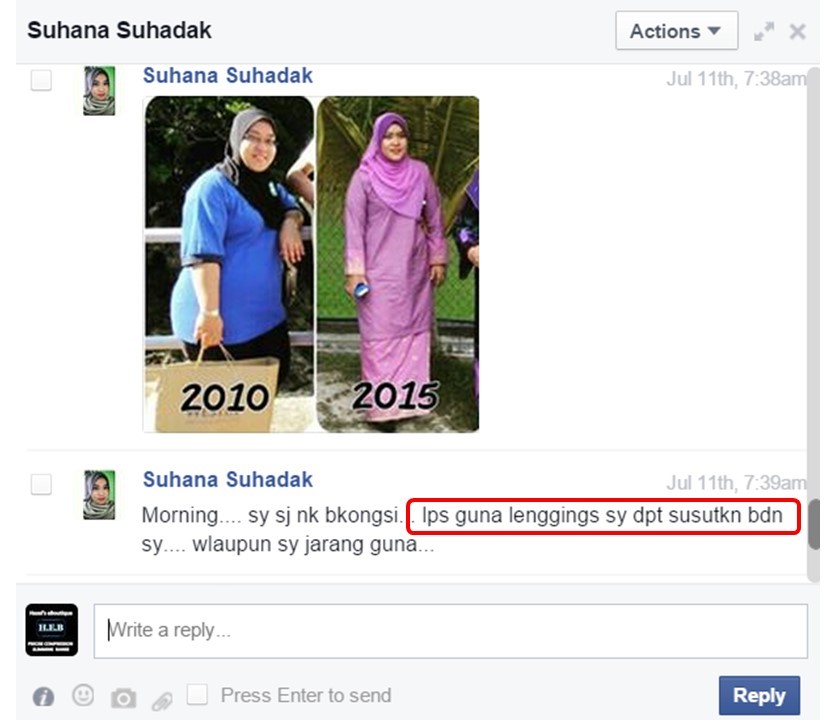Click the Jul 11th, 7:38am timestamp
Image resolution: width=826 pixels, height=720 pixels.
[x=736, y=79]
